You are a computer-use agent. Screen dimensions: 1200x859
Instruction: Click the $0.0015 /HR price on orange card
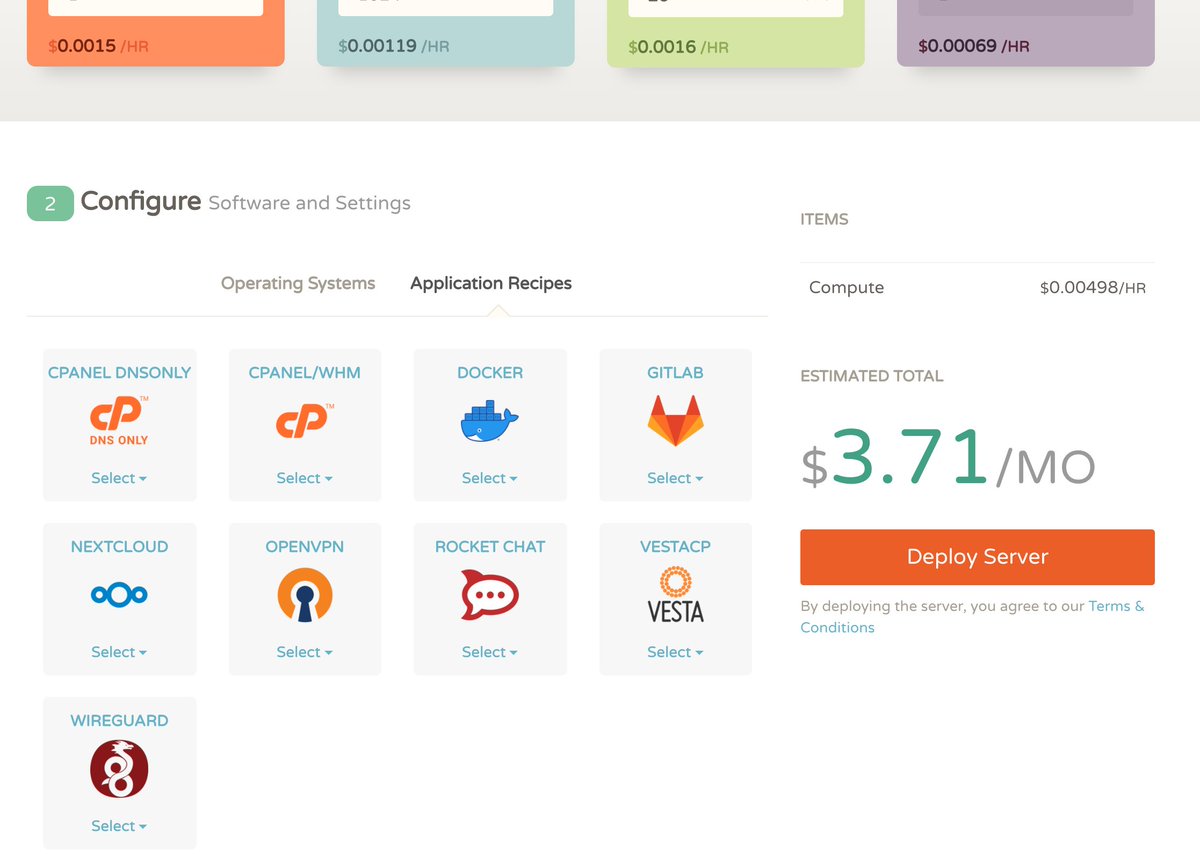pyautogui.click(x=98, y=46)
